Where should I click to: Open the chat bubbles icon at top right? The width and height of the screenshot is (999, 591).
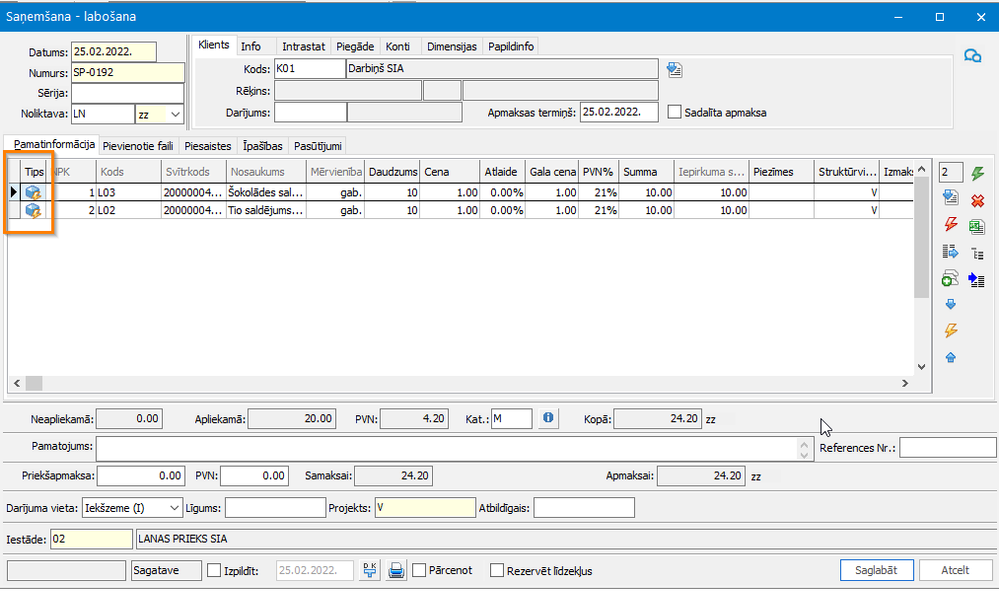972,56
